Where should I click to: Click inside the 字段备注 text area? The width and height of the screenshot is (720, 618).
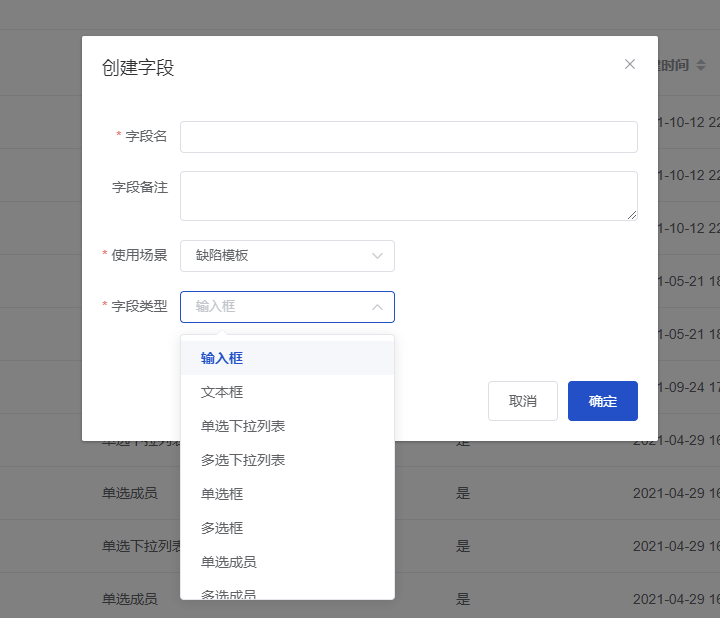[408, 195]
